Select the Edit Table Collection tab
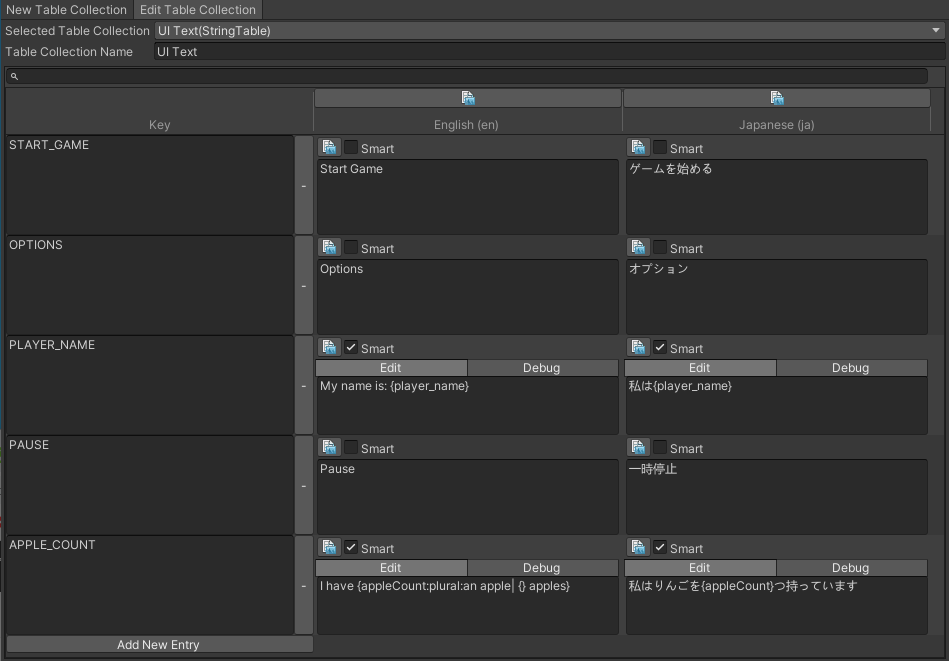Screen dimensions: 949x661 197,10
